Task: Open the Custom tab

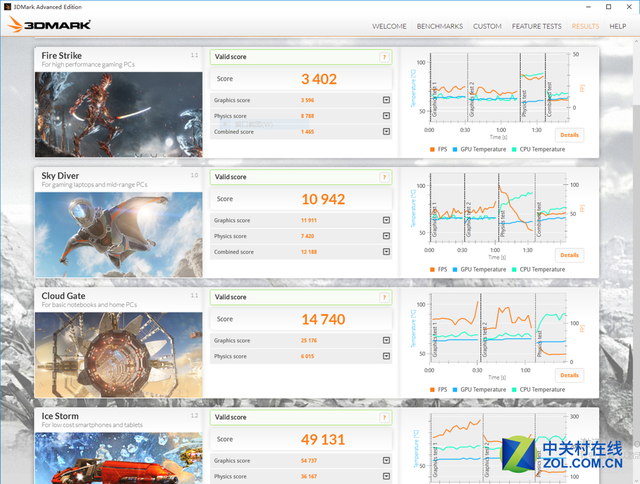Action: 487,25
